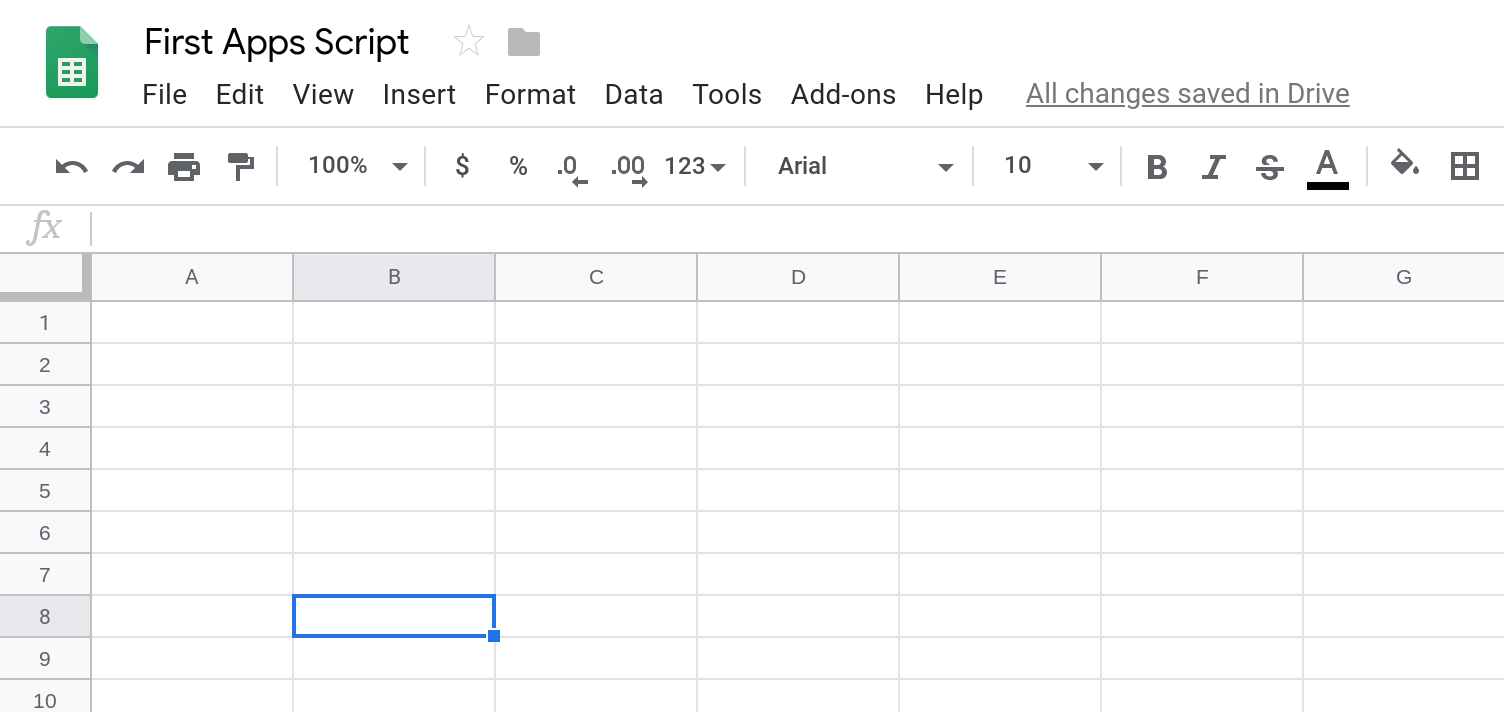Open the Move to folder icon
The width and height of the screenshot is (1504, 712).
(x=524, y=42)
